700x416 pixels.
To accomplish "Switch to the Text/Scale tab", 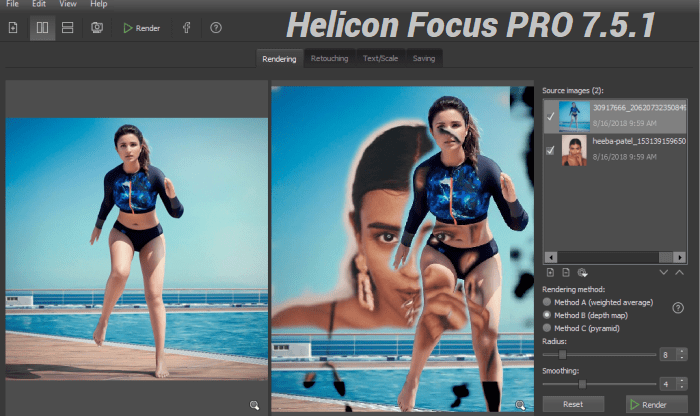I will point(380,58).
